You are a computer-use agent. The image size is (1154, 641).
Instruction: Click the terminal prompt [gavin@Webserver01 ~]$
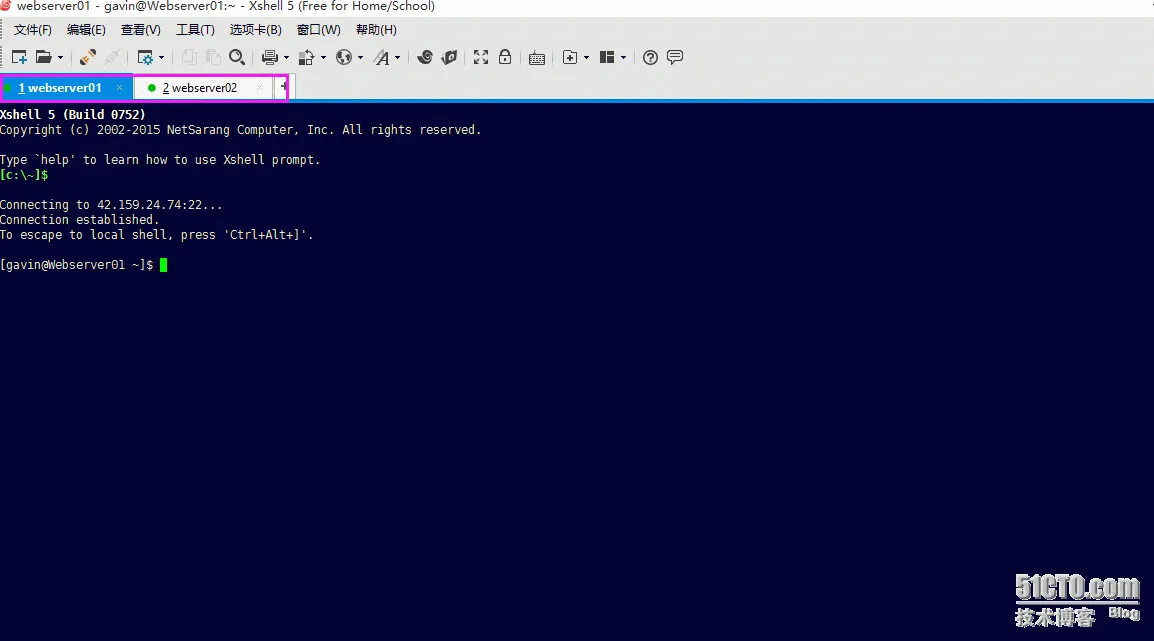[x=77, y=265]
